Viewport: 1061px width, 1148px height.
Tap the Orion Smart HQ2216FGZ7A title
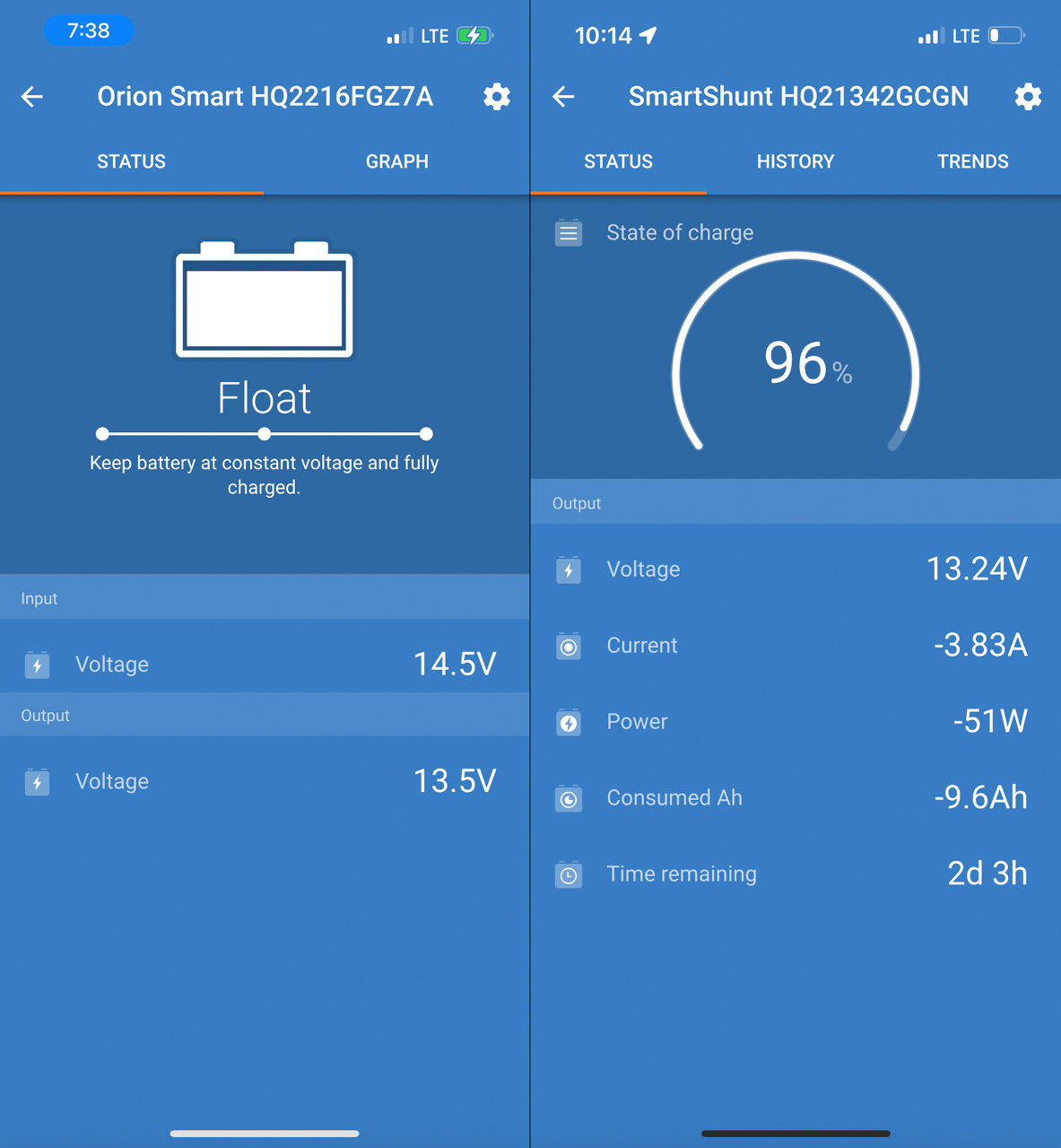(x=265, y=97)
